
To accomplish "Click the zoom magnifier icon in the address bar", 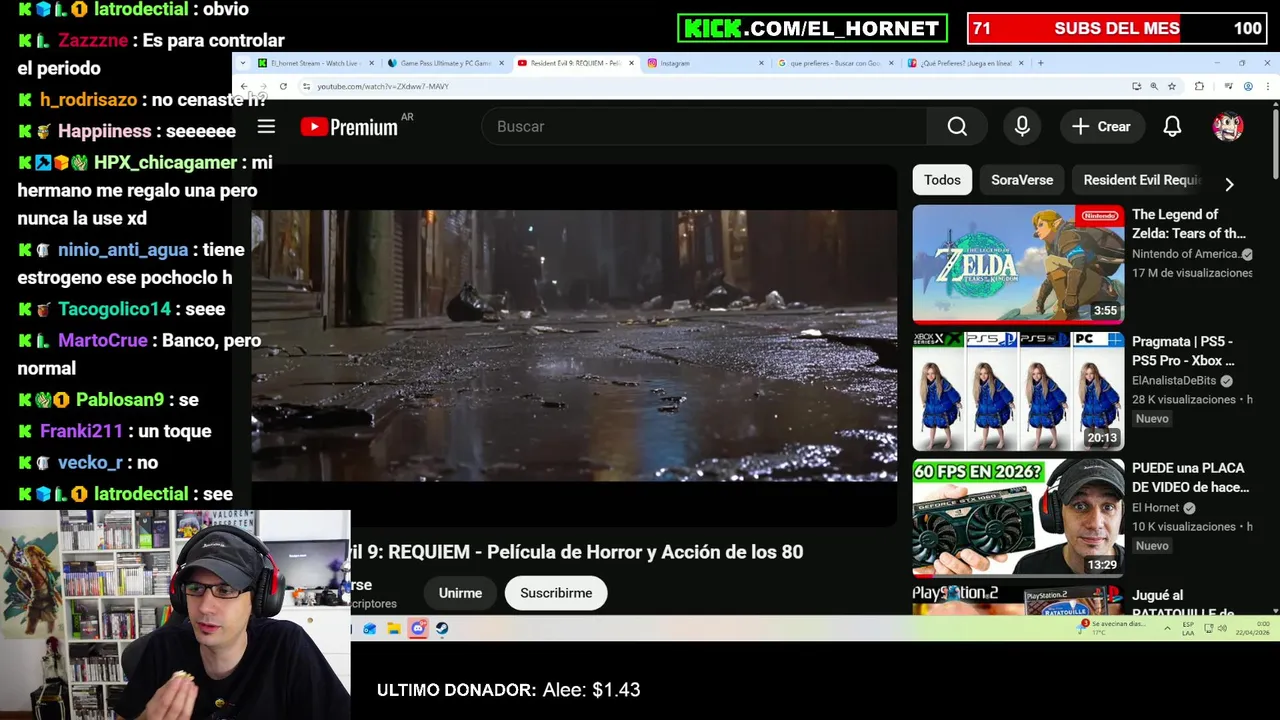I will pyautogui.click(x=1154, y=87).
